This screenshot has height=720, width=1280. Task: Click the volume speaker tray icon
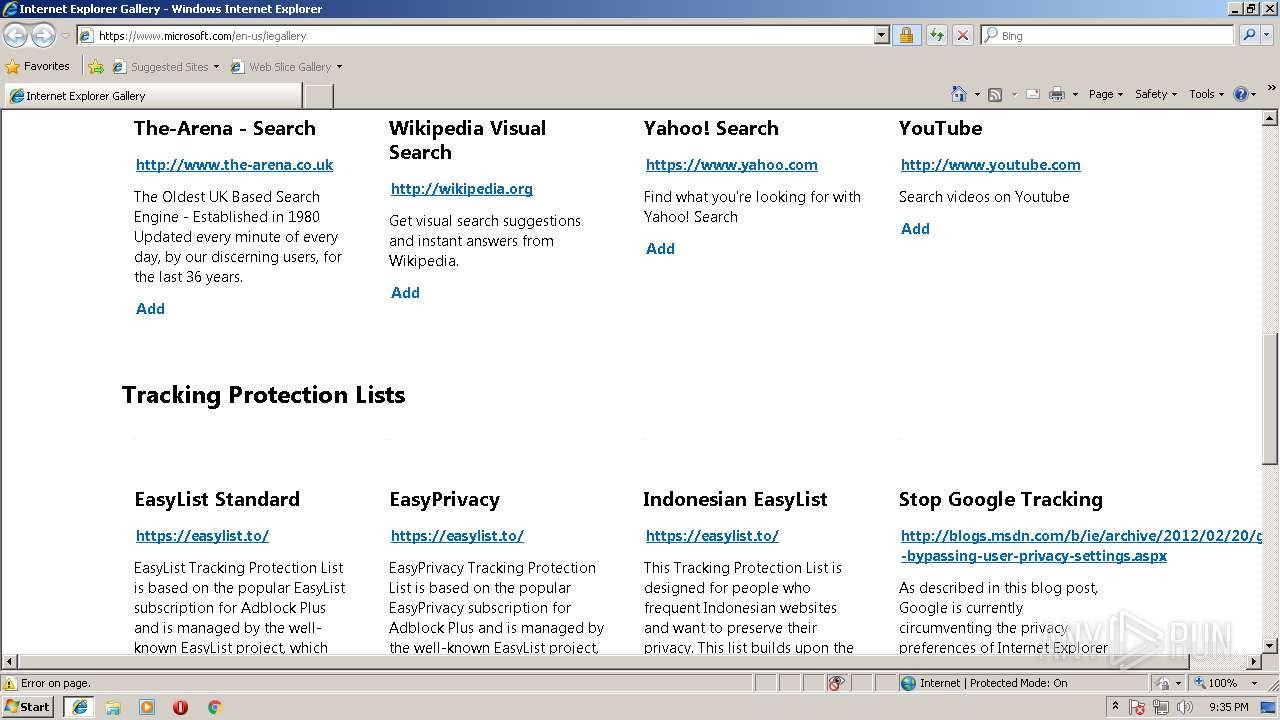(x=1185, y=707)
